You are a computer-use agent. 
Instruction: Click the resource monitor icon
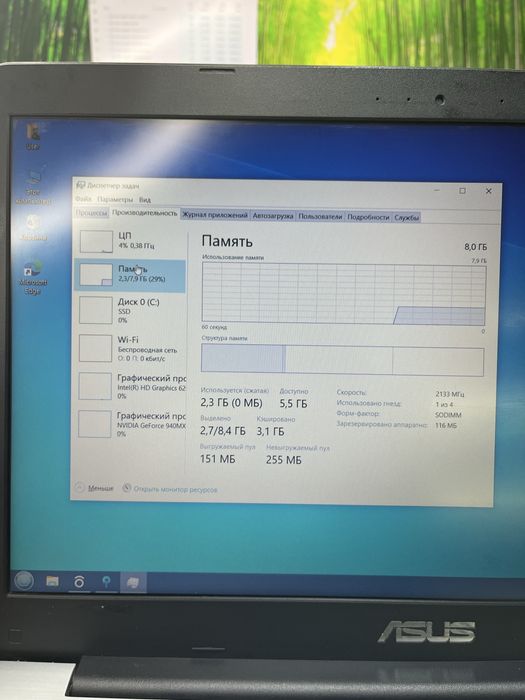coord(127,488)
